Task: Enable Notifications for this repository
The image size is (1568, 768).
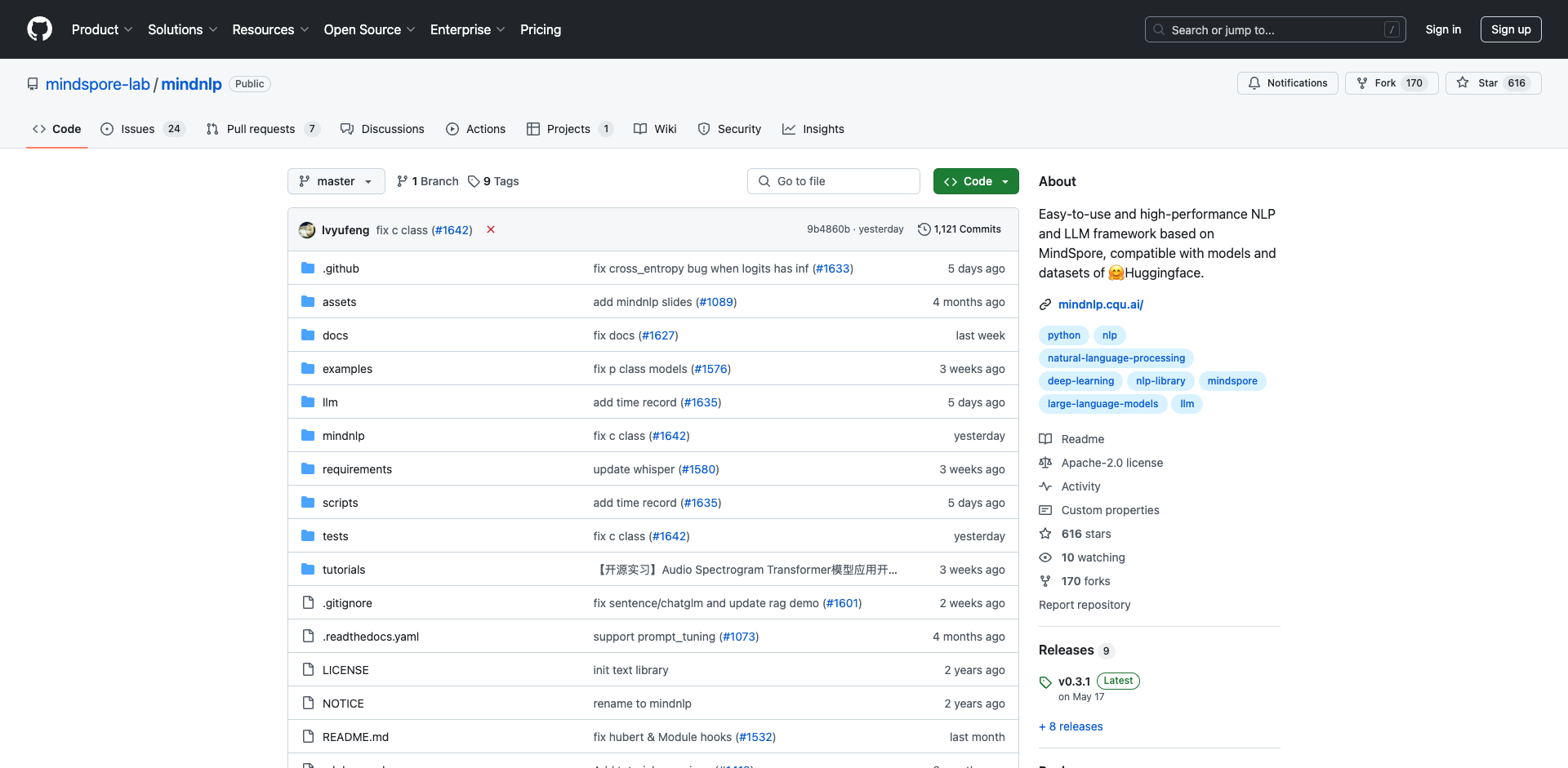Action: [x=1287, y=82]
